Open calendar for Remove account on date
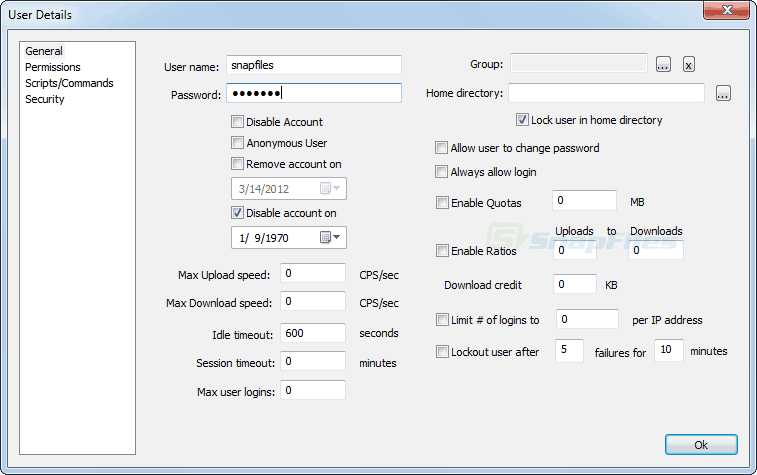The image size is (757, 475). (x=330, y=189)
